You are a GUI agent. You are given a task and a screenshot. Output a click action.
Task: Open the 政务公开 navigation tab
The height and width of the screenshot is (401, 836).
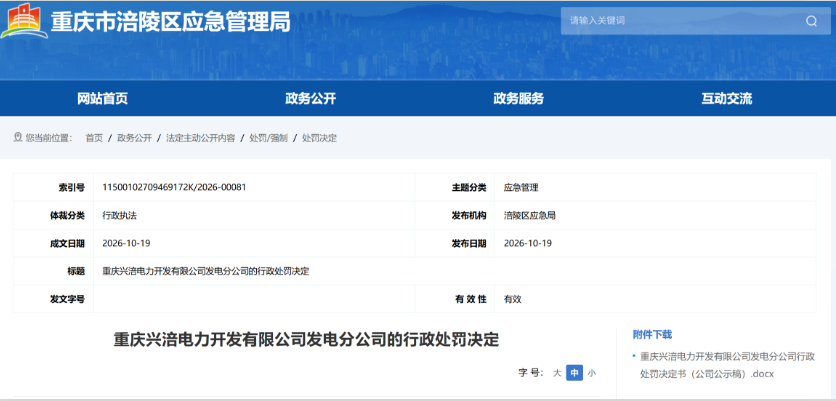tap(310, 98)
